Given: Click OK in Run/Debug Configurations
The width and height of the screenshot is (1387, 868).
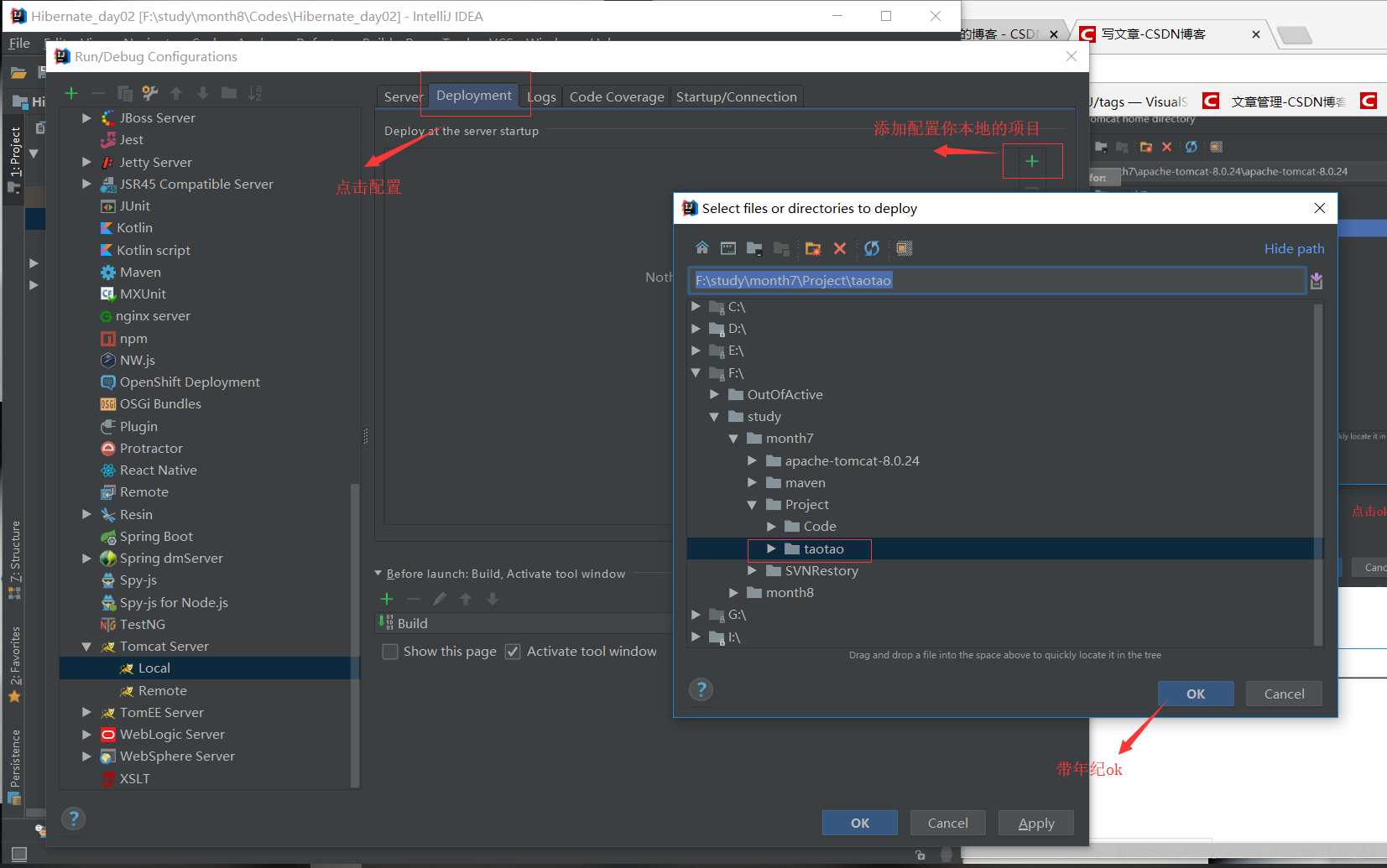Looking at the screenshot, I should 860,824.
